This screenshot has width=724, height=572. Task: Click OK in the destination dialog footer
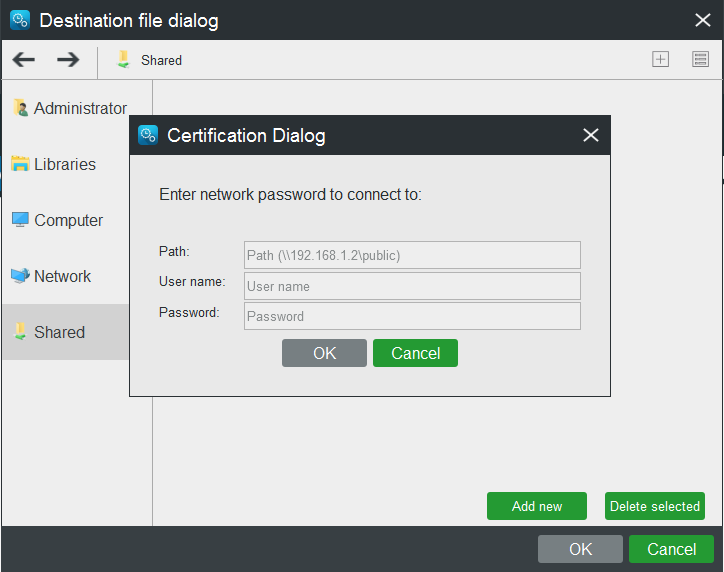pyautogui.click(x=580, y=549)
